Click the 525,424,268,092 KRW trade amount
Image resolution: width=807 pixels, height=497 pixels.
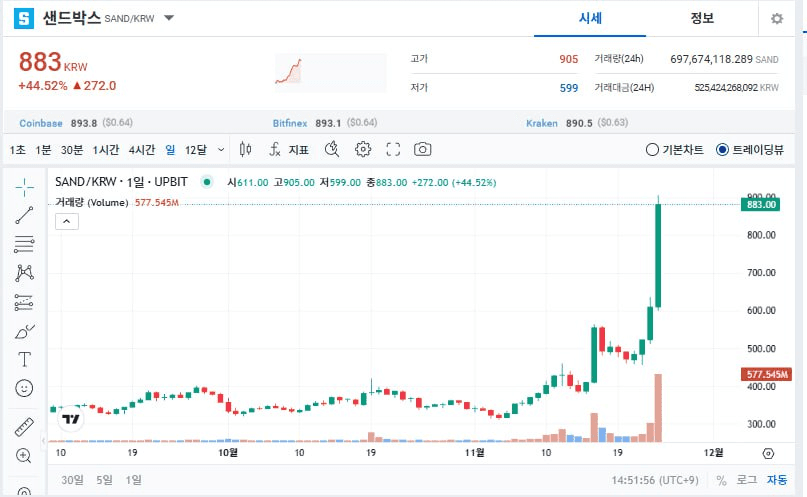pyautogui.click(x=736, y=87)
